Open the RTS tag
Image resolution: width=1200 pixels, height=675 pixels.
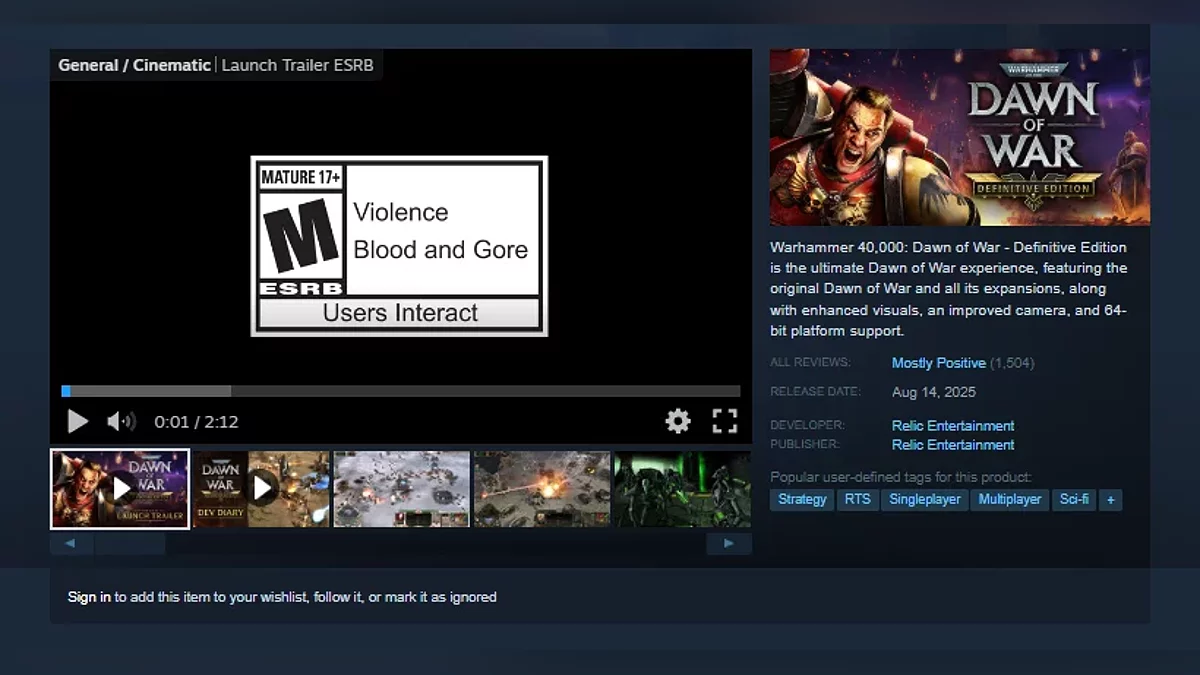[x=857, y=499]
